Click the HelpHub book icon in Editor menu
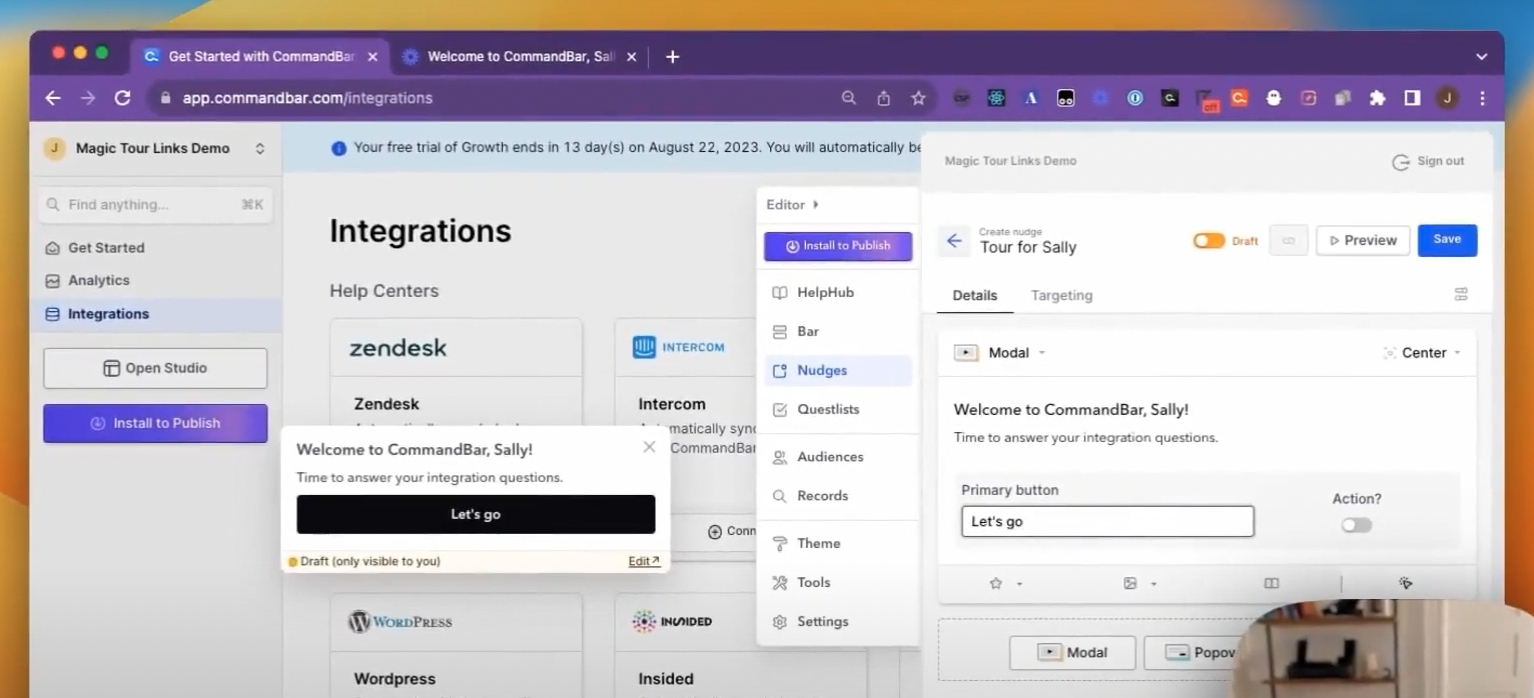 click(x=780, y=293)
